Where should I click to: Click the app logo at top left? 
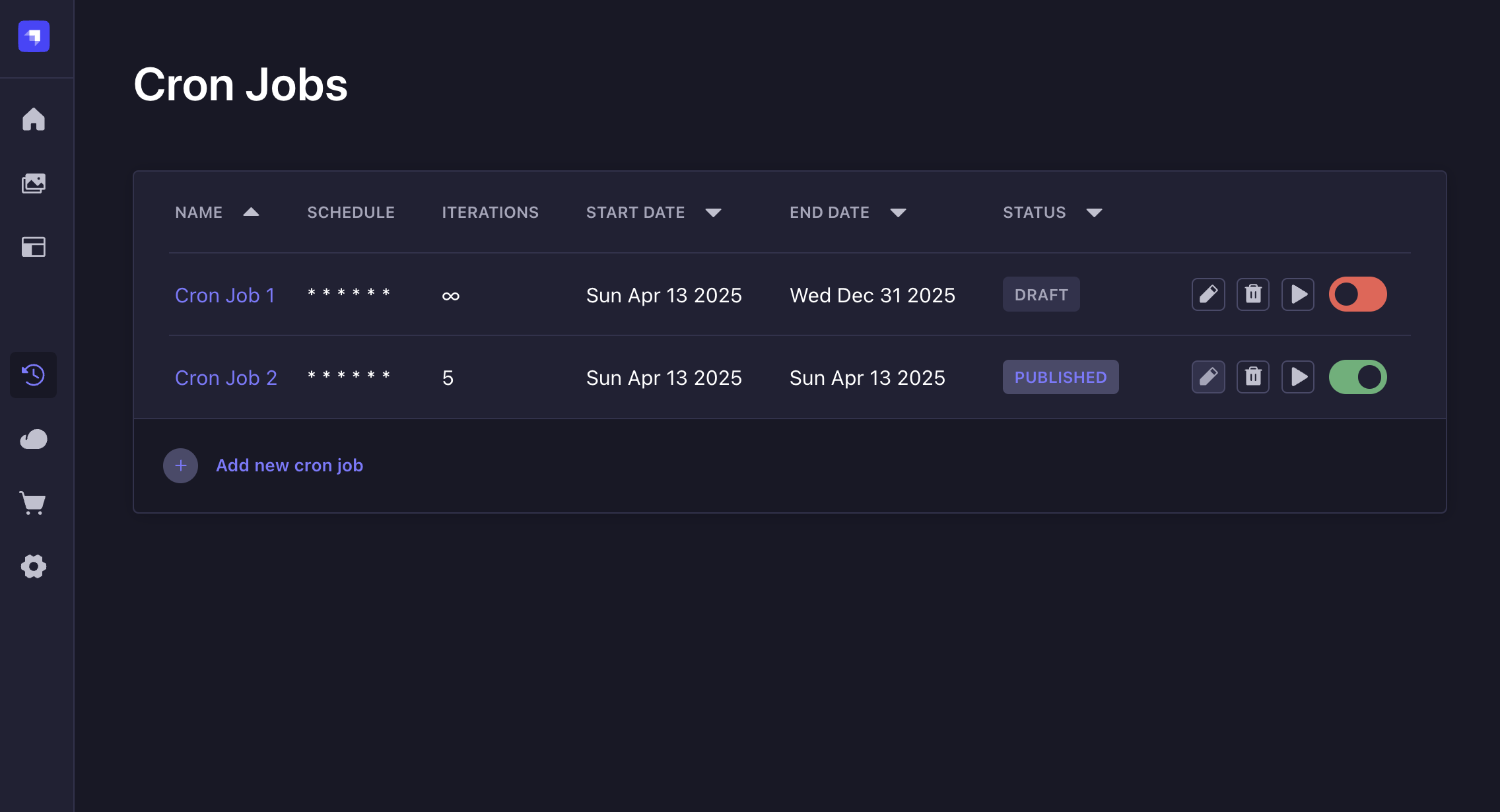click(x=34, y=36)
